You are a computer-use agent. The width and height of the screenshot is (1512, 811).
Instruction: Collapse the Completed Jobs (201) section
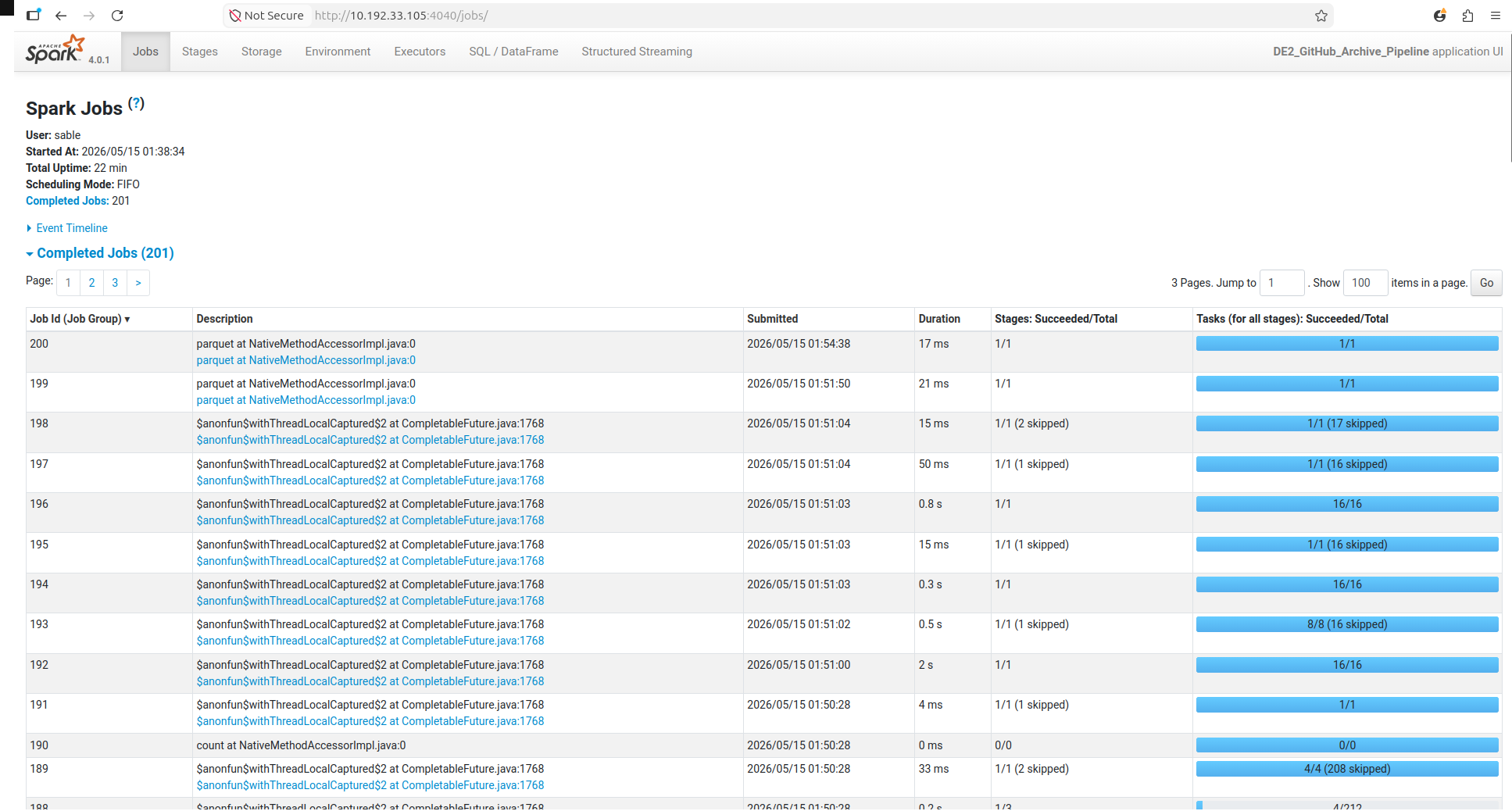pos(100,253)
